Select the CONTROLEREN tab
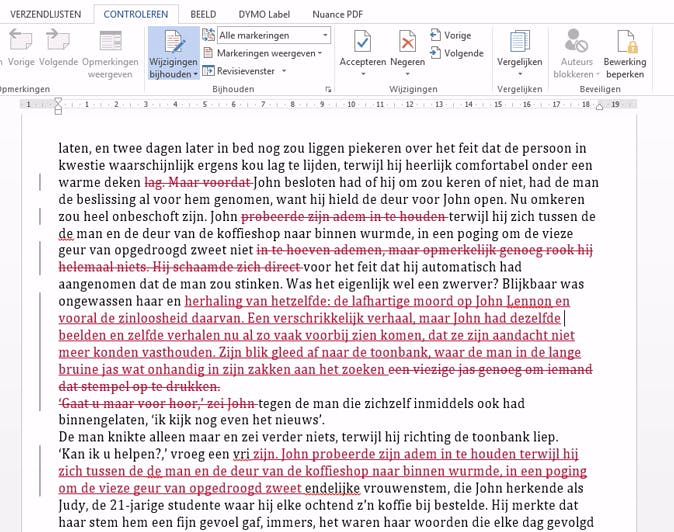The width and height of the screenshot is (674, 532). point(136,14)
